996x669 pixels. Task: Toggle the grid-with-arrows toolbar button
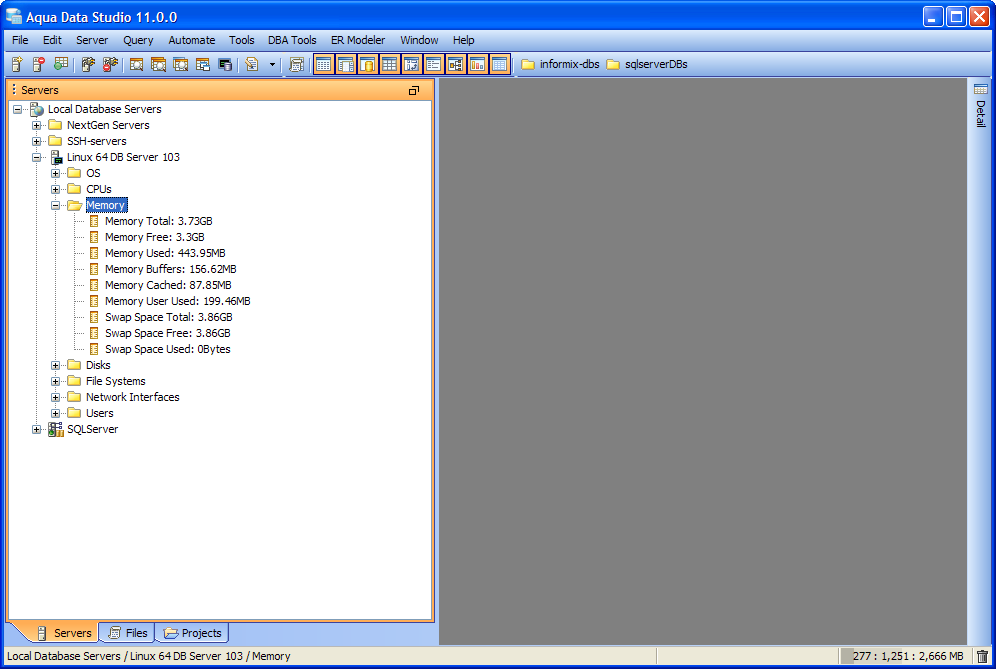(412, 64)
